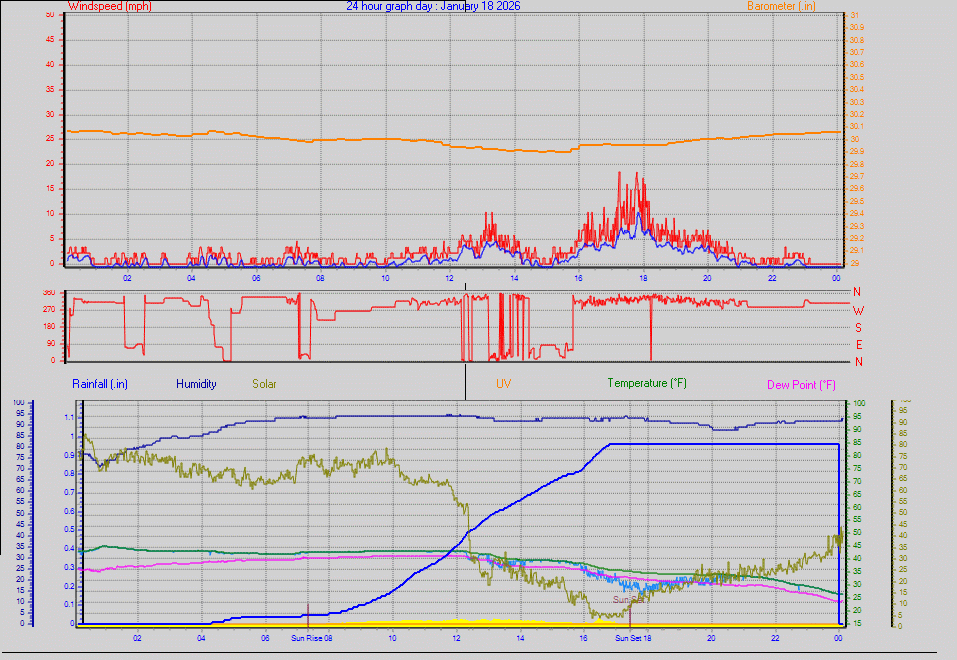The width and height of the screenshot is (957, 660).
Task: Click the 24 hour graph day title
Action: (x=433, y=6)
